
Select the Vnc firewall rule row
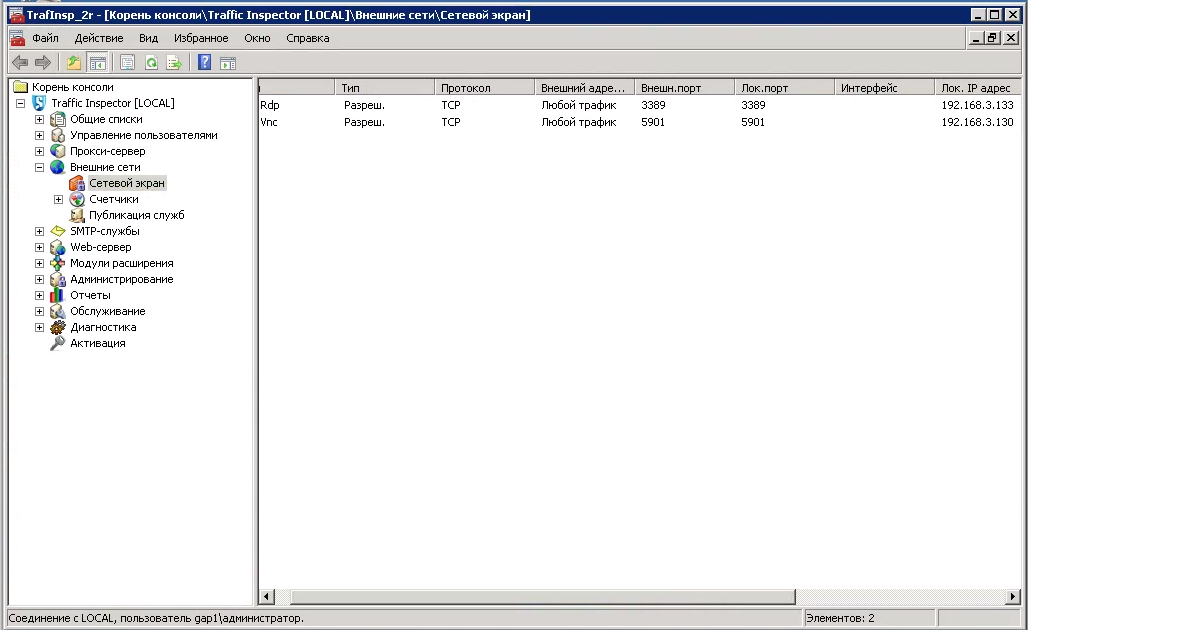click(639, 122)
